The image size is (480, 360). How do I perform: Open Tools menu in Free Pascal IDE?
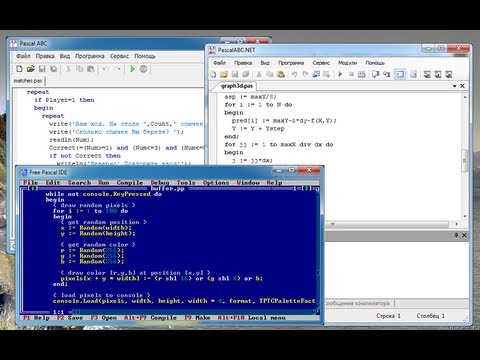click(186, 183)
